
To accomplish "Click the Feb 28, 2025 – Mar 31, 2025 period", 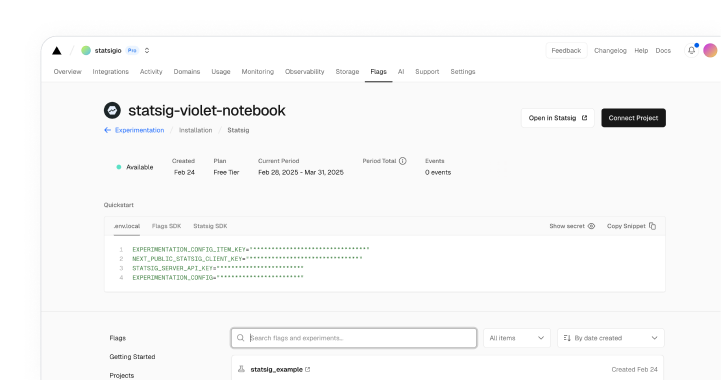I will [301, 173].
